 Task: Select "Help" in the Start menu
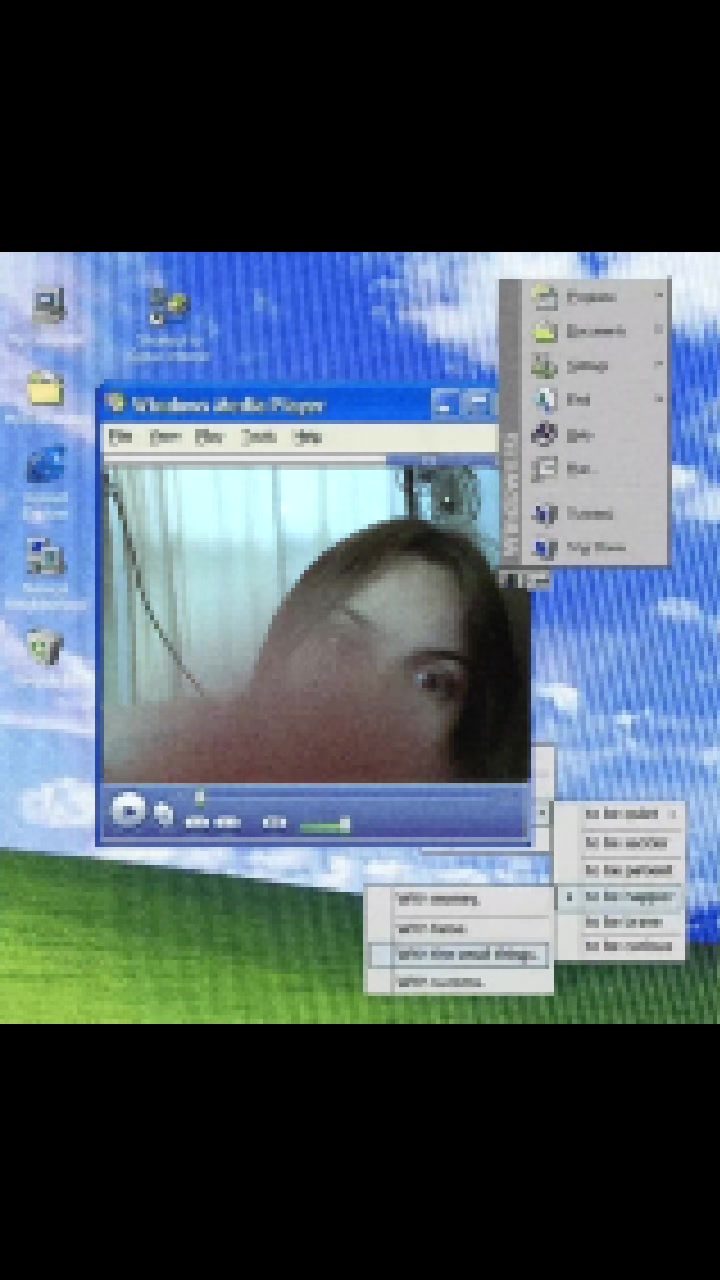pyautogui.click(x=579, y=435)
